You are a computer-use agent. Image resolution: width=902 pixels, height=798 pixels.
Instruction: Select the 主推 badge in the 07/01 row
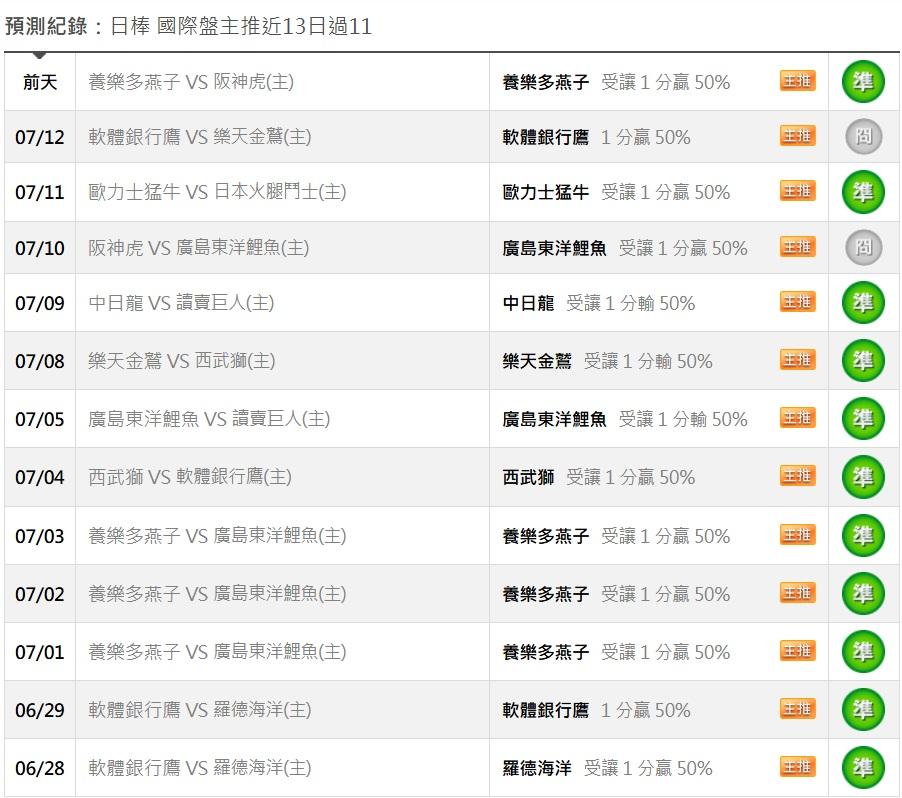(798, 651)
